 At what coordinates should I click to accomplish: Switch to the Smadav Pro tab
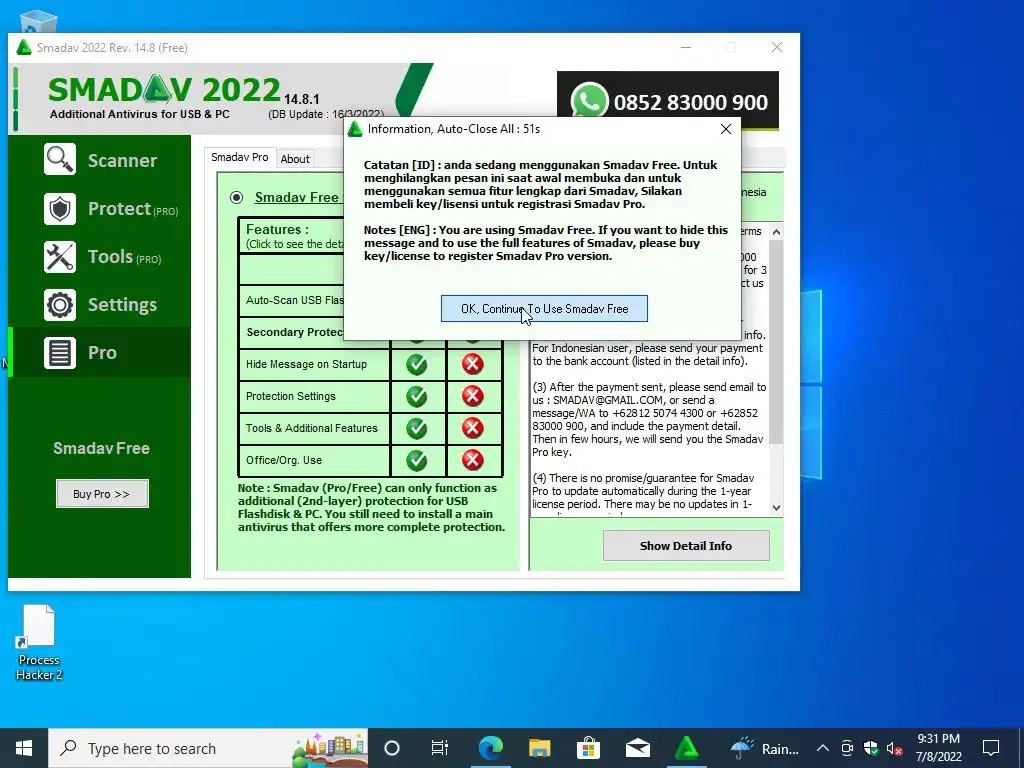pyautogui.click(x=240, y=157)
